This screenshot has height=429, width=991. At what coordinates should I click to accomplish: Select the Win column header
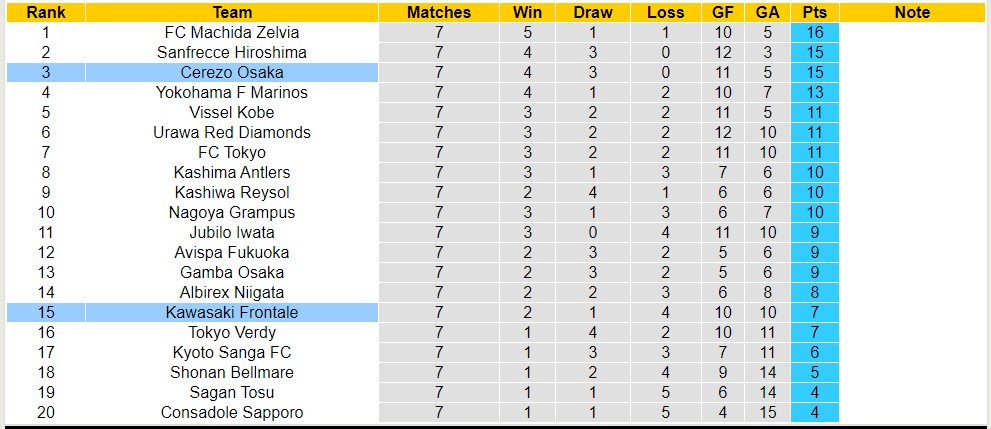pos(527,12)
